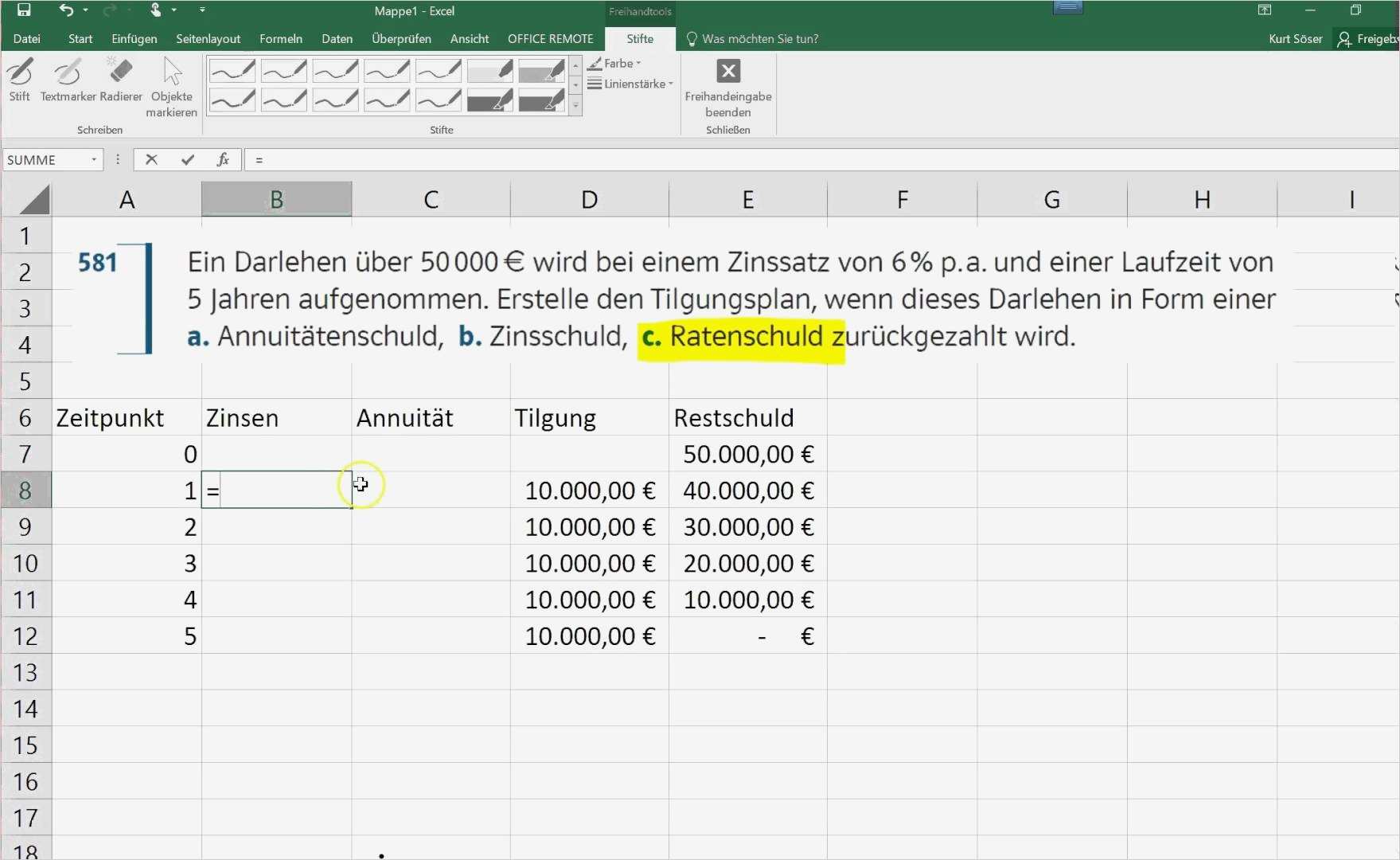Click into the formula bar input
This screenshot has width=1400, height=860.
coord(821,160)
